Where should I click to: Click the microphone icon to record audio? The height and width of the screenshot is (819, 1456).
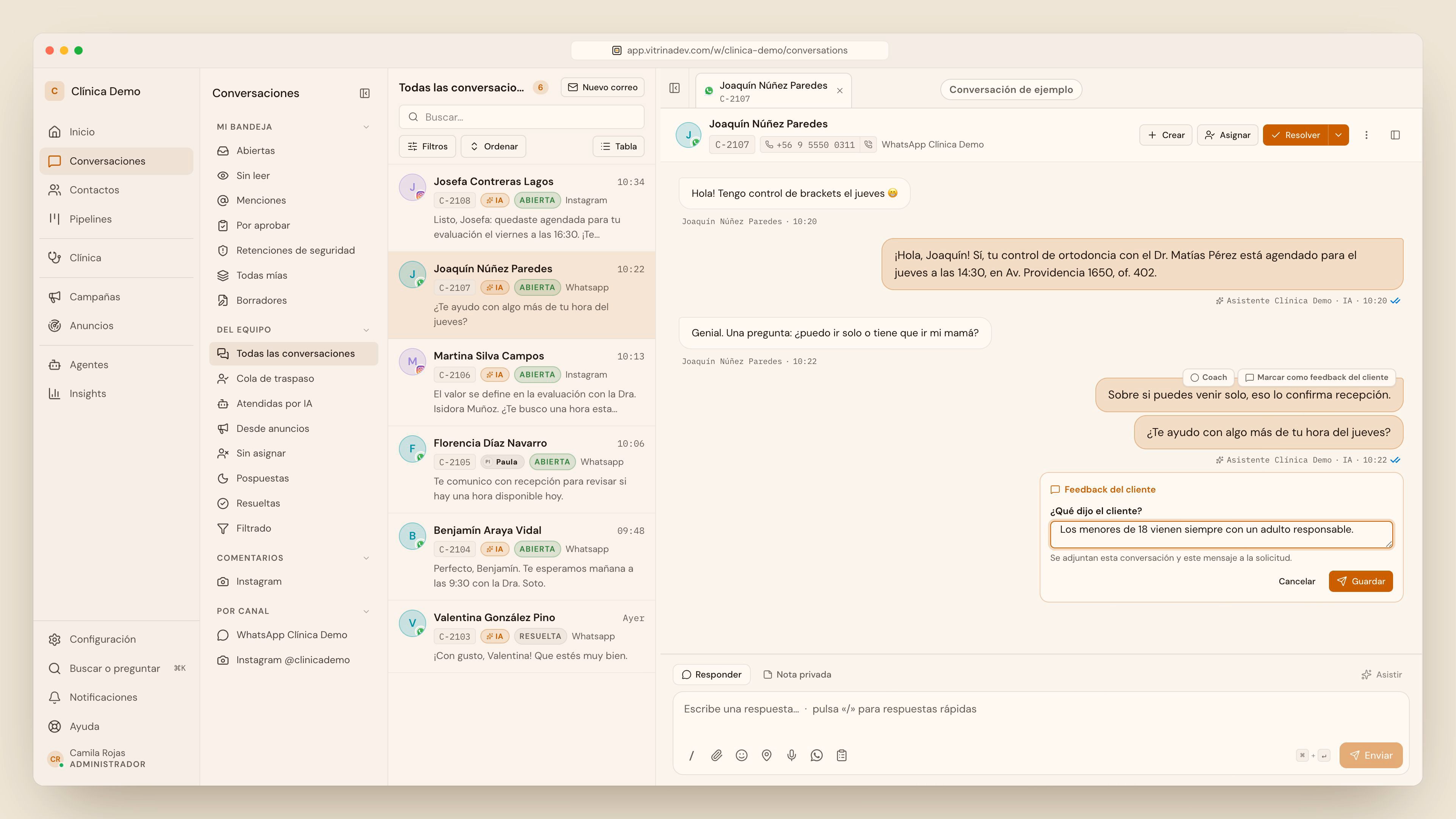click(x=791, y=755)
